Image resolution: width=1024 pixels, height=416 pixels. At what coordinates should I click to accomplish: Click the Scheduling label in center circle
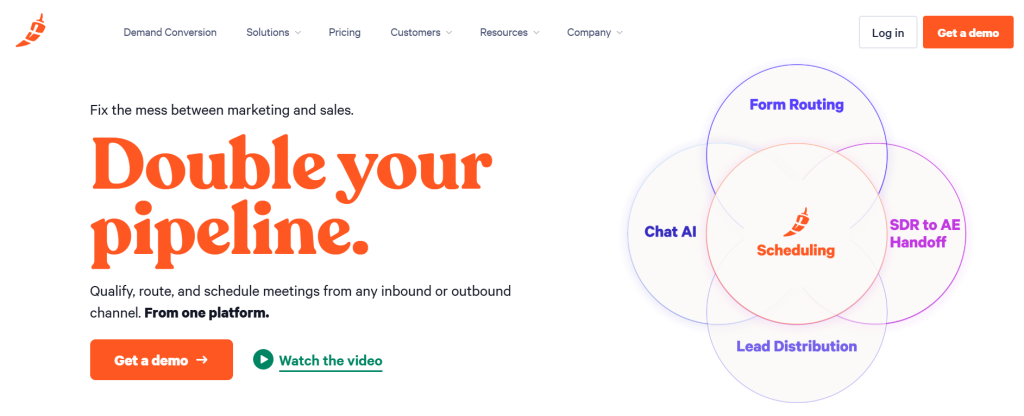point(796,250)
